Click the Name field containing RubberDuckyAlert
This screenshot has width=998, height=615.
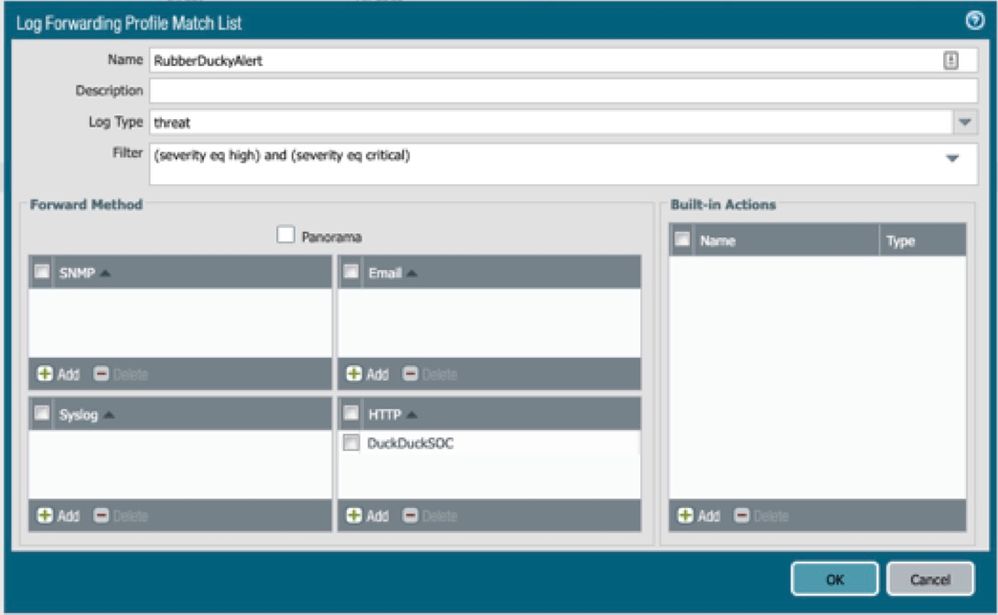(563, 60)
